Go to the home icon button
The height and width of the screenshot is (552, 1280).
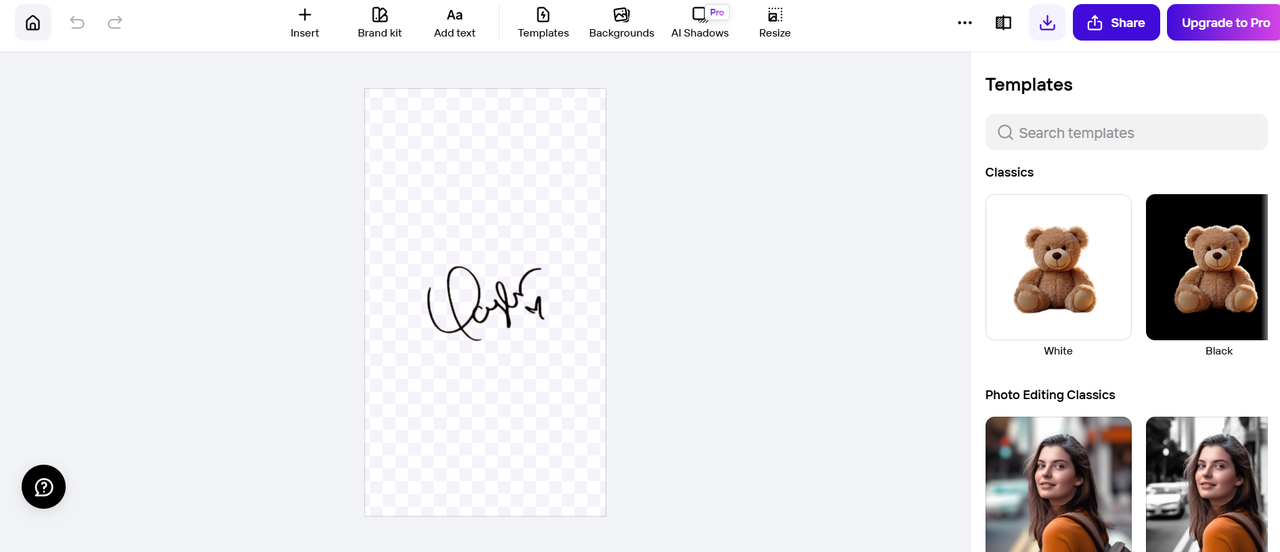coord(33,22)
